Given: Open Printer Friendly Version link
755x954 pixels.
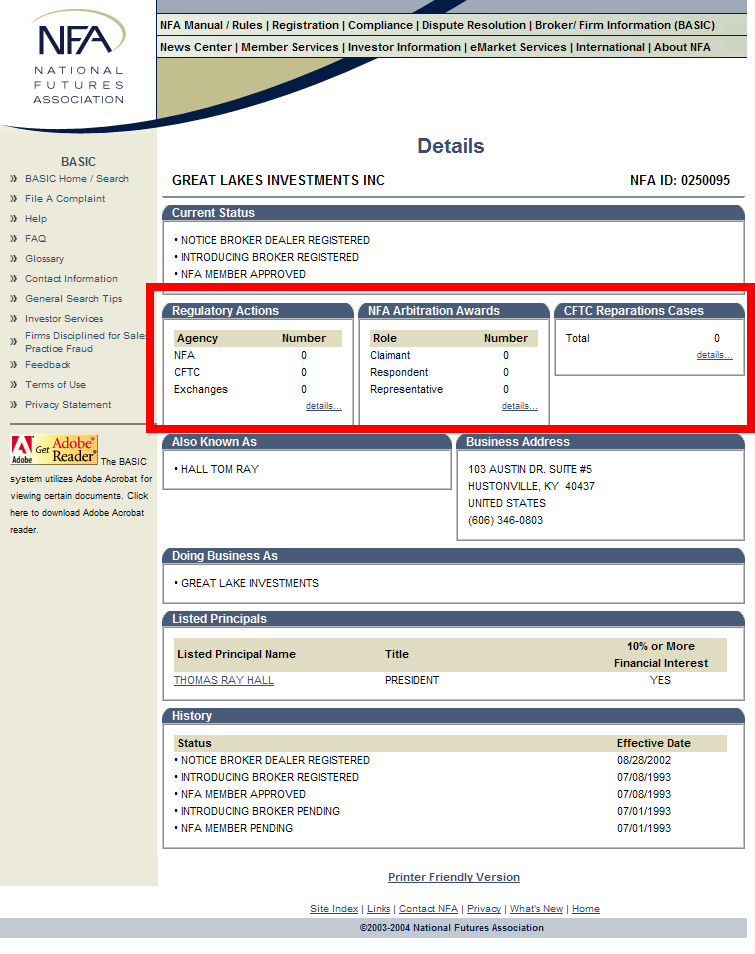Looking at the screenshot, I should (454, 877).
